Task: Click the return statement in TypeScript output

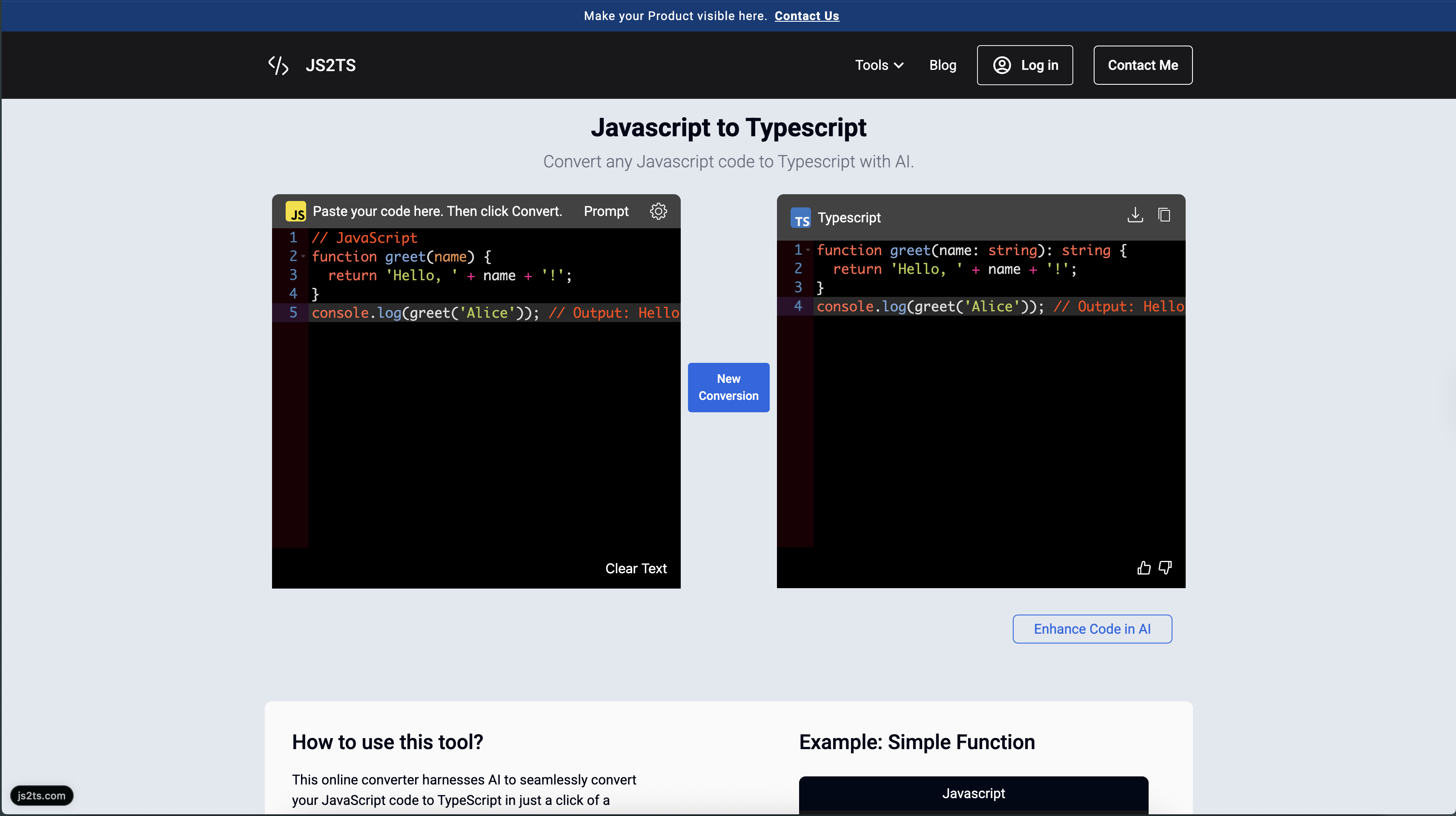Action: (x=954, y=269)
